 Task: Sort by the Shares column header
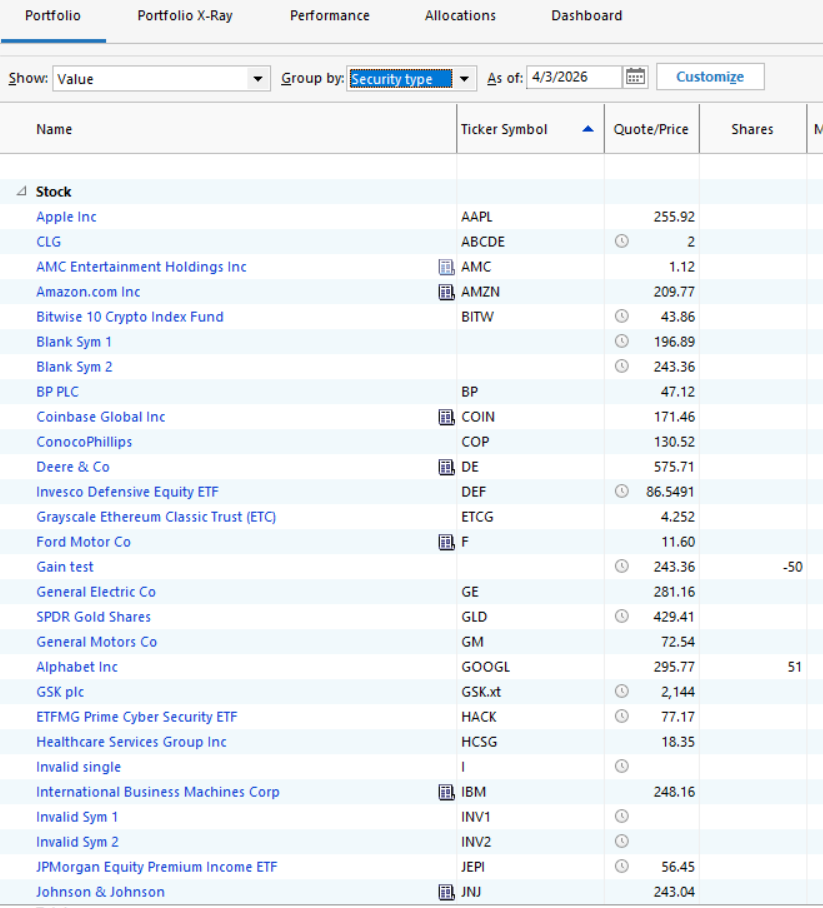coord(752,129)
